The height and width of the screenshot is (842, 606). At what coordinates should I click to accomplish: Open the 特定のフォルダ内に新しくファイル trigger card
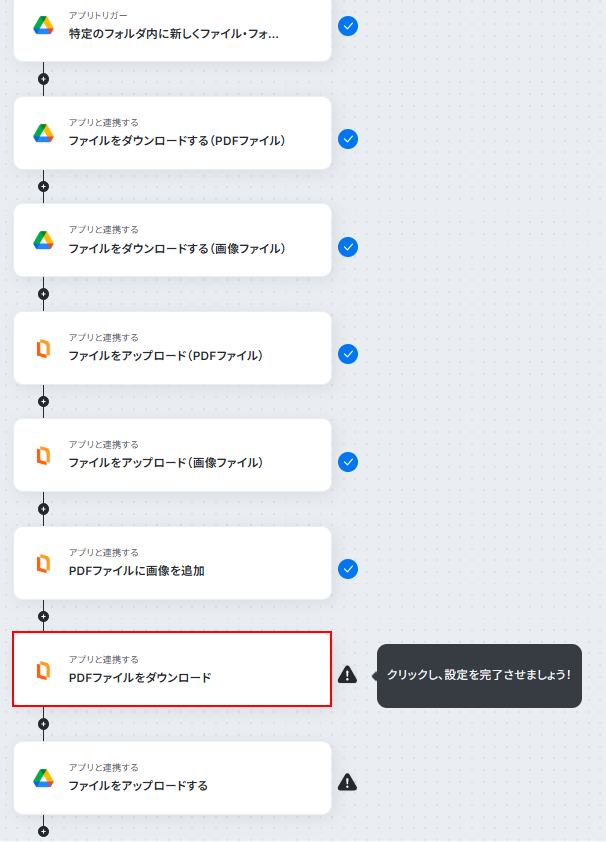click(172, 30)
